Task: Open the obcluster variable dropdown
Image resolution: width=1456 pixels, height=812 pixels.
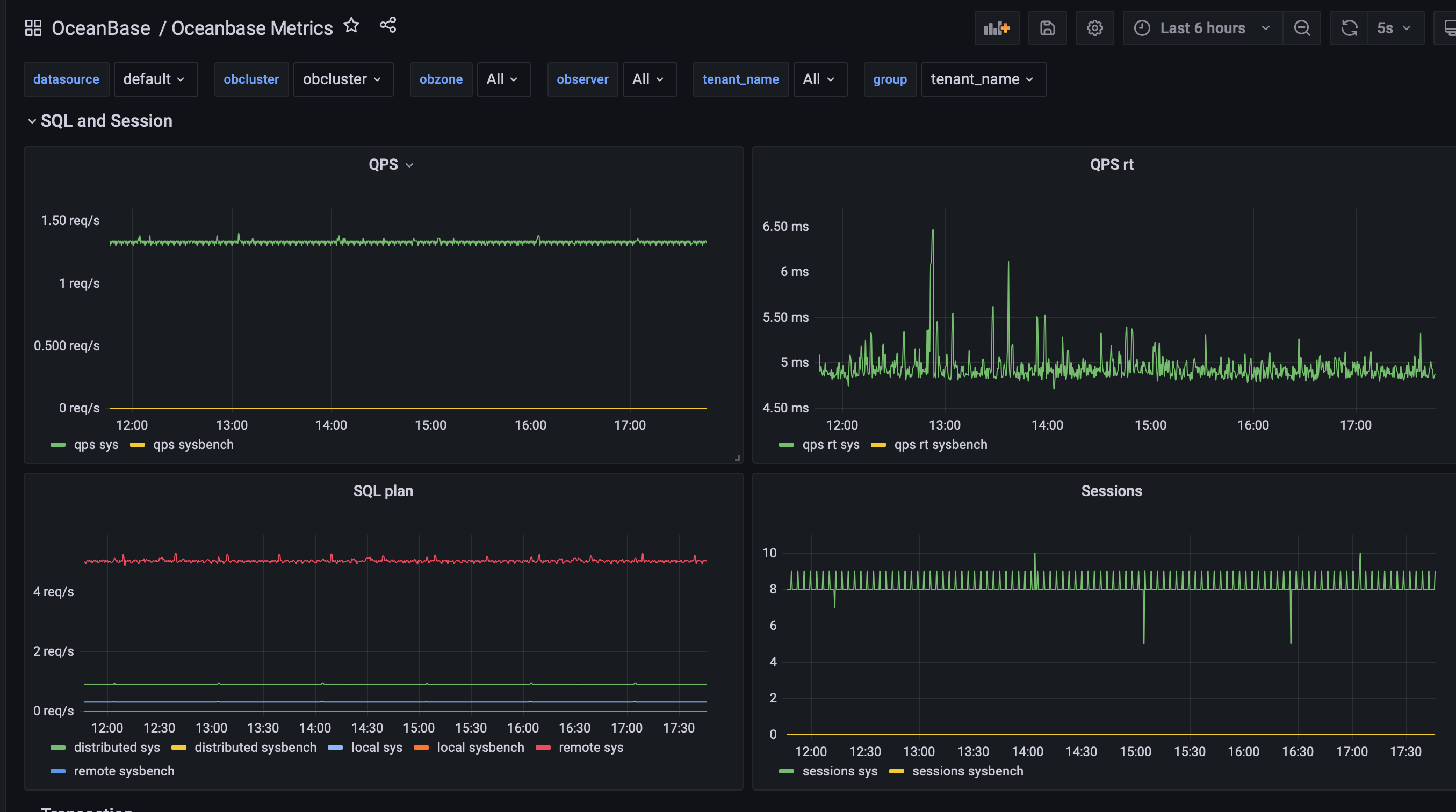Action: coord(343,79)
